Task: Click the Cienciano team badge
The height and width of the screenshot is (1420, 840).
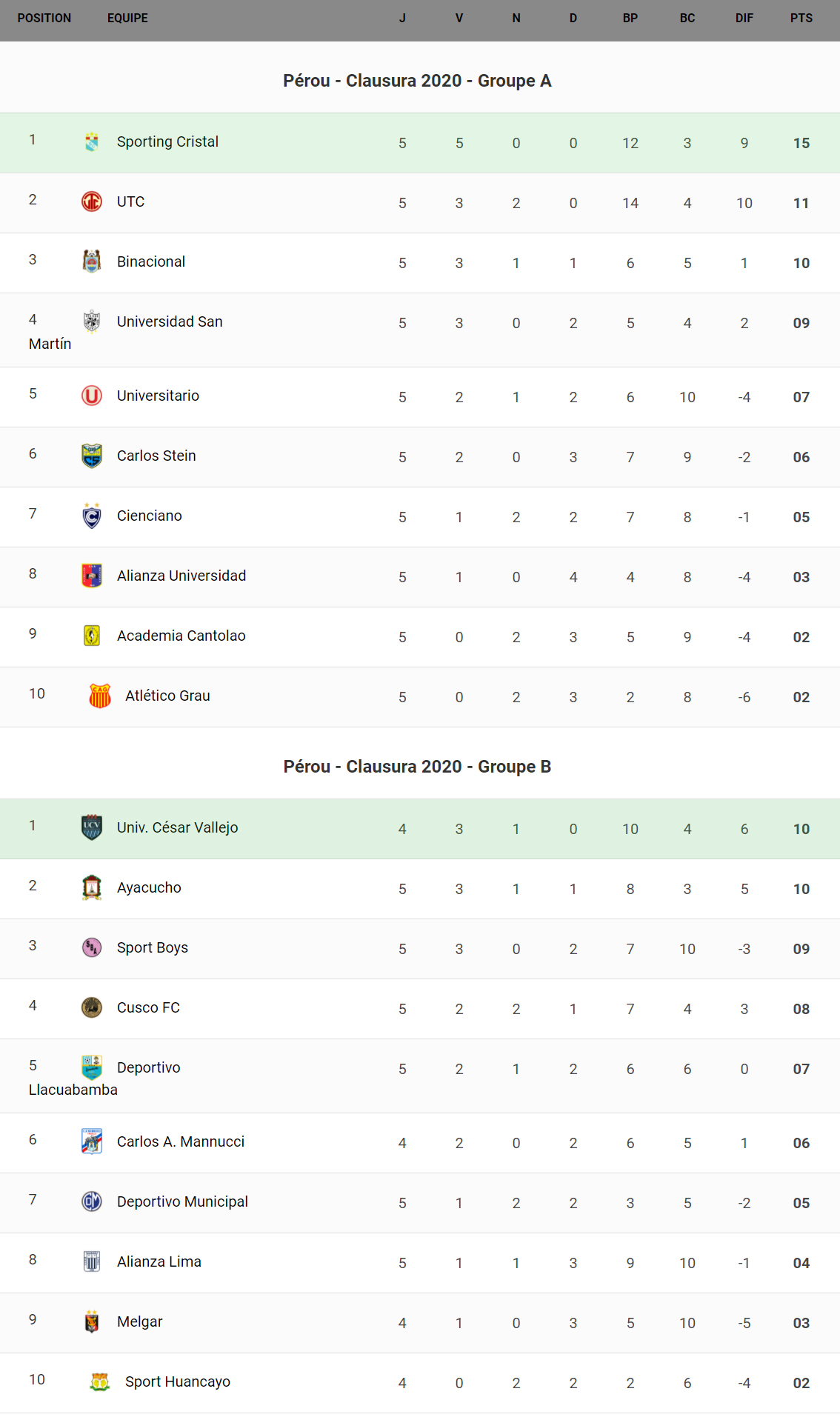Action: (x=92, y=516)
